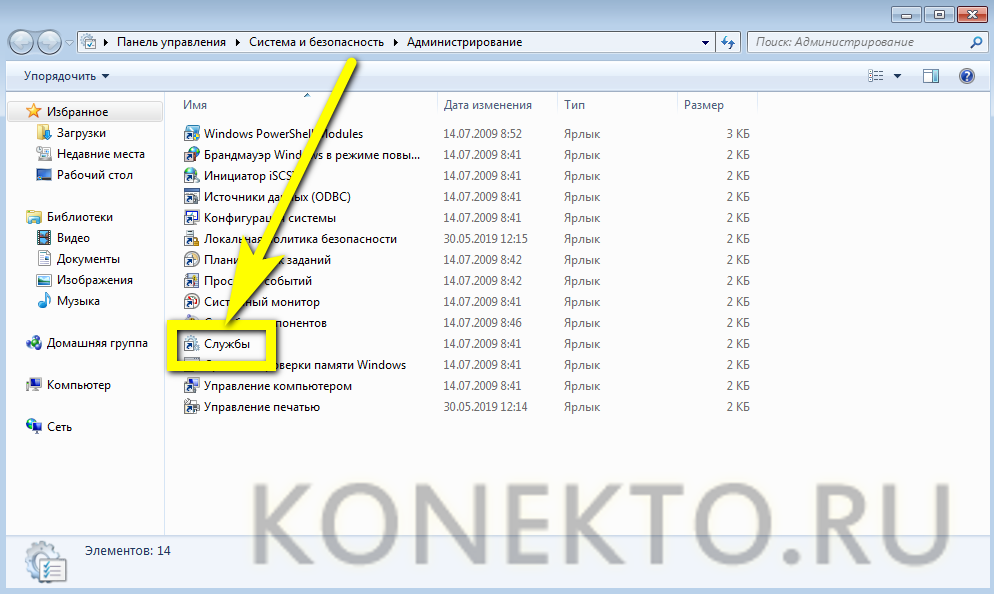This screenshot has width=994, height=594.
Task: Open recent pages dropdown beside navigation arrows
Action: 69,43
